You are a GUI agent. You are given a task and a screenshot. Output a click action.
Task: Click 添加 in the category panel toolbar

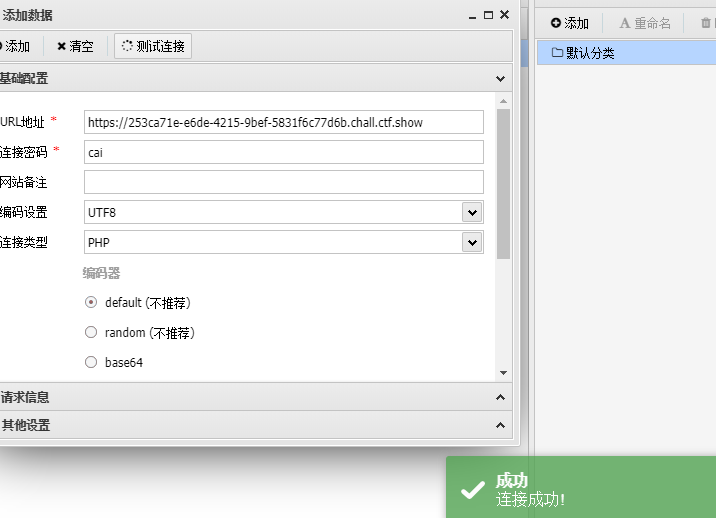569,23
